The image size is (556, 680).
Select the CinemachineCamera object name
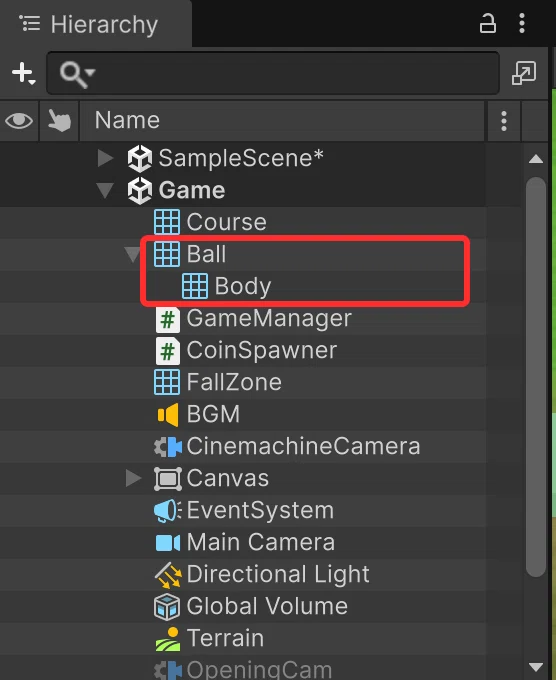(x=303, y=446)
